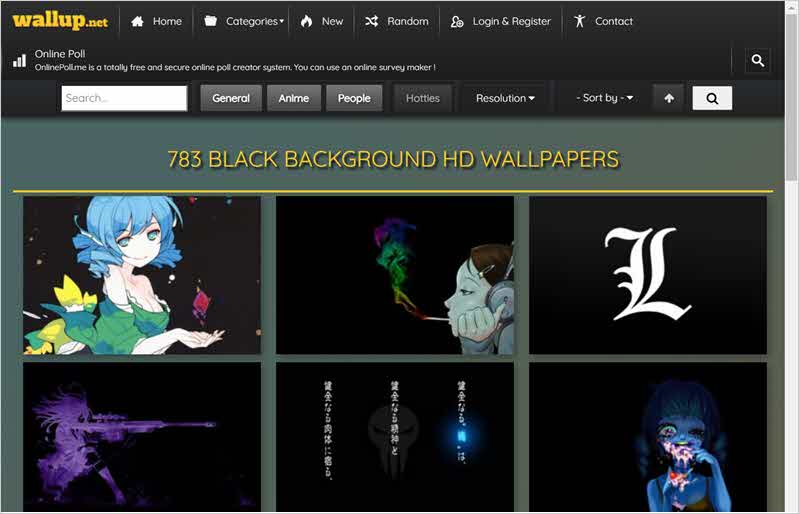This screenshot has width=799, height=514.
Task: Open the Online Poll link
Action: pos(60,53)
